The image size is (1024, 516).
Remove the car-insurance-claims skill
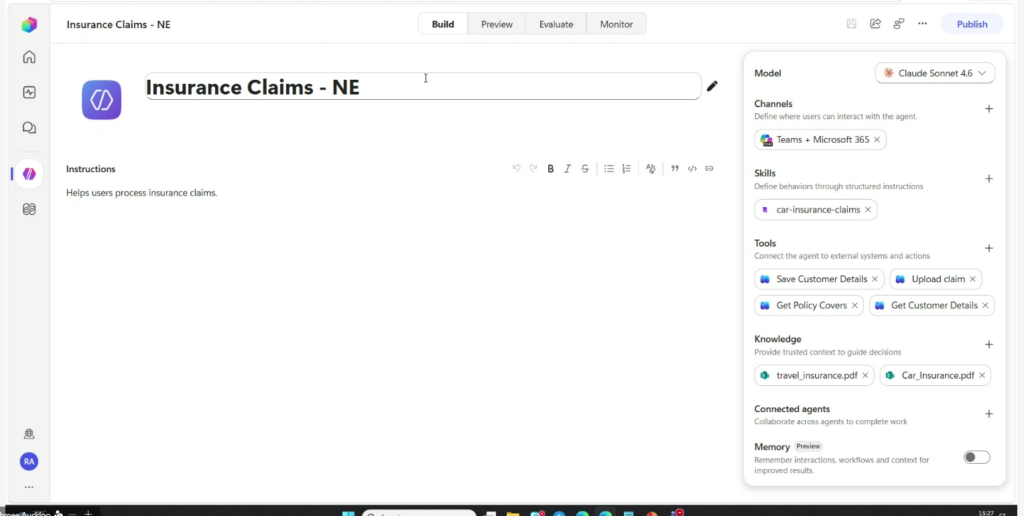(868, 210)
